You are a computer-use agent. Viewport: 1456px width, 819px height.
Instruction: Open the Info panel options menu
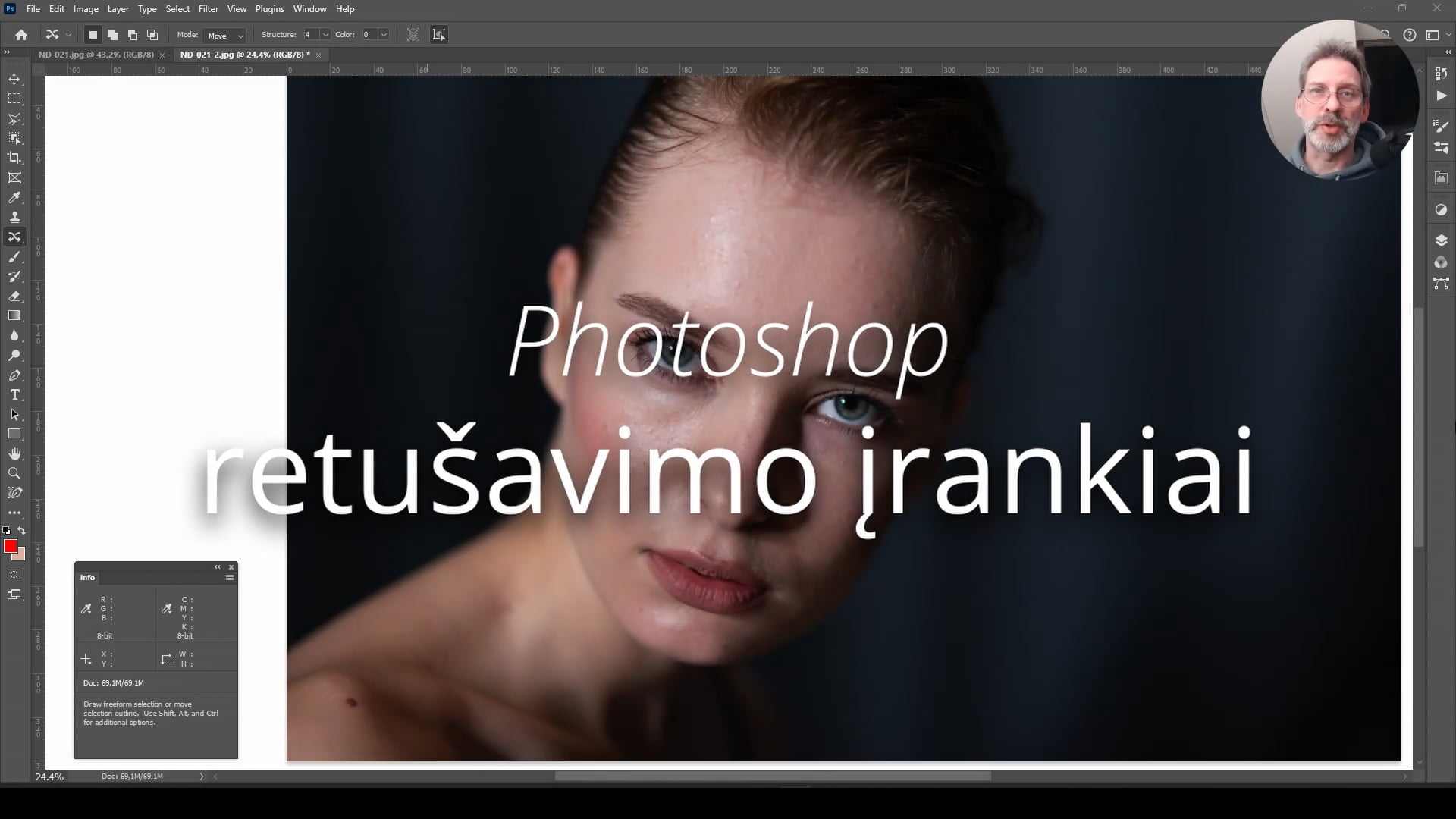click(x=230, y=578)
